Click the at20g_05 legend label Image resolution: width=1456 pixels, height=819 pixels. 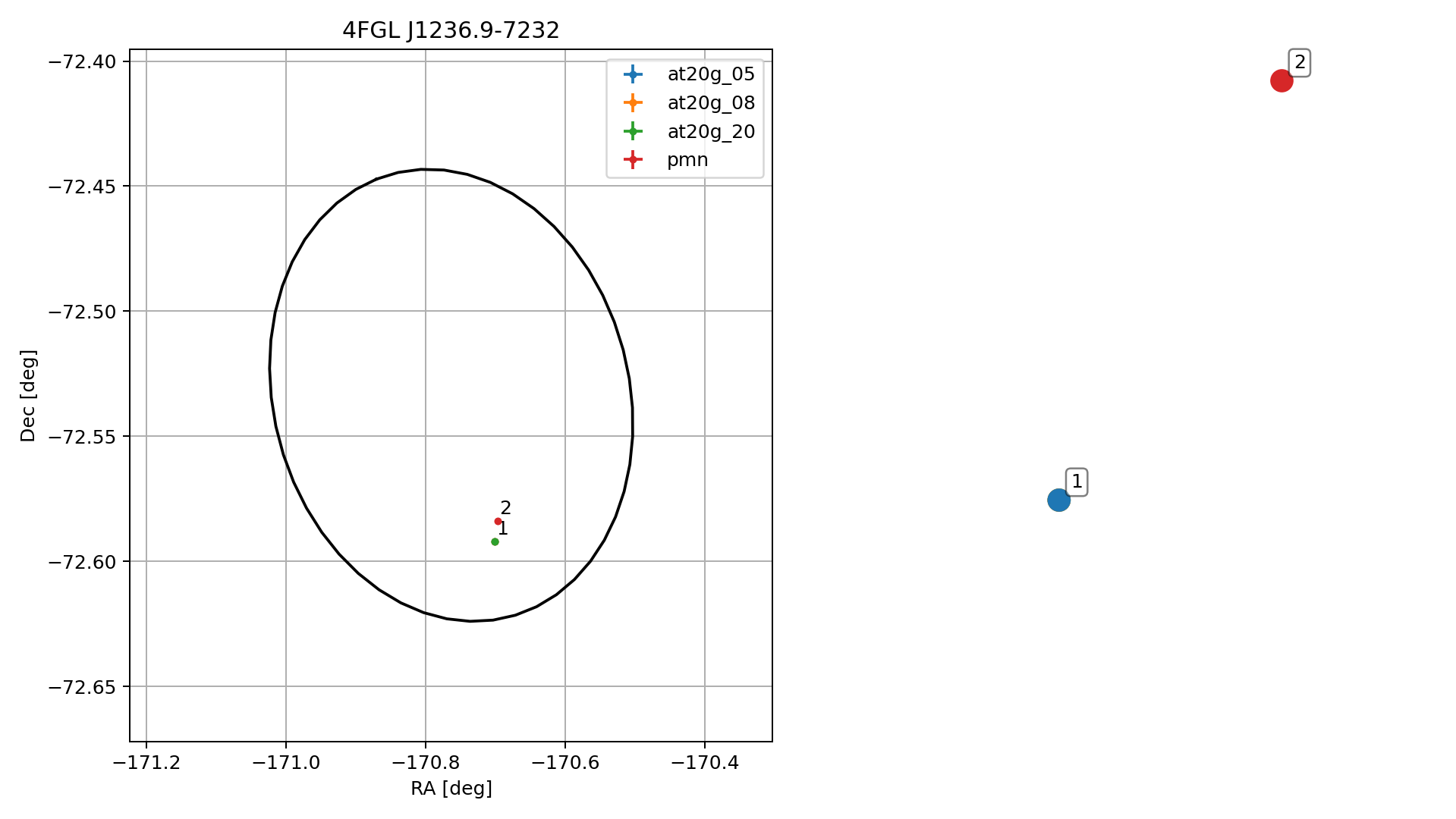click(711, 74)
